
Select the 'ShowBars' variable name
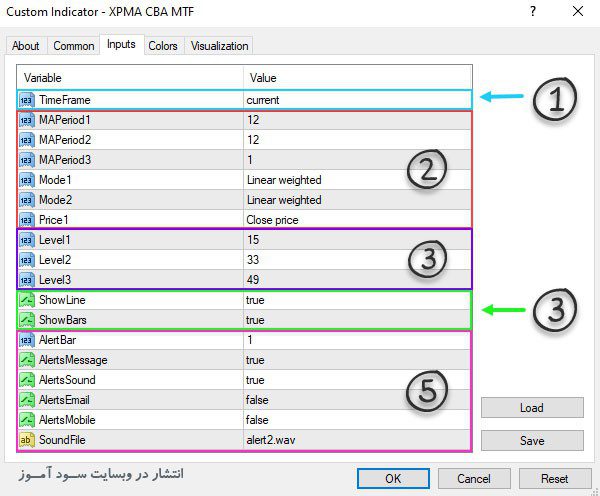pyautogui.click(x=63, y=320)
